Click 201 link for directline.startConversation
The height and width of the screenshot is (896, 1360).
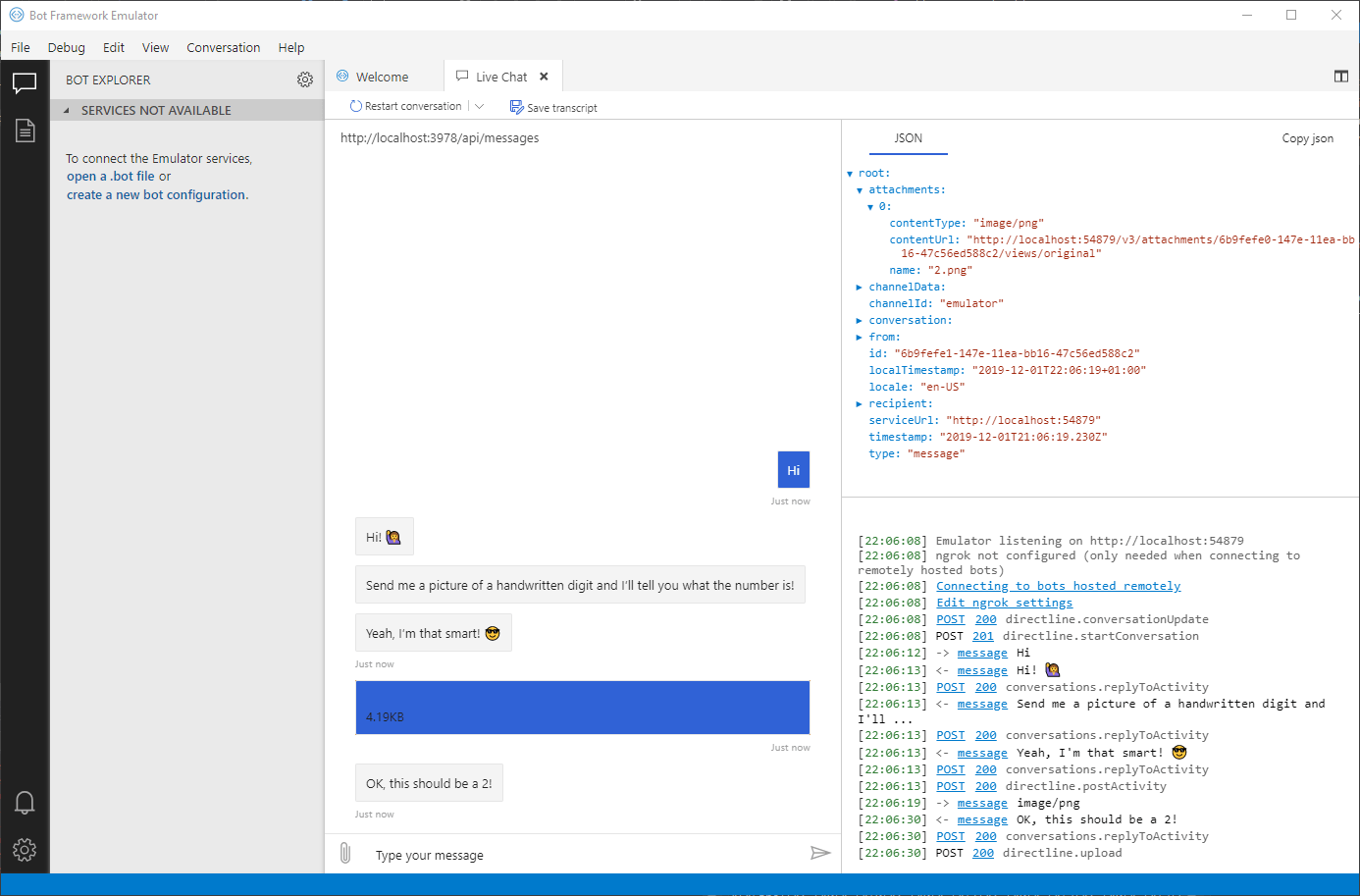[983, 636]
